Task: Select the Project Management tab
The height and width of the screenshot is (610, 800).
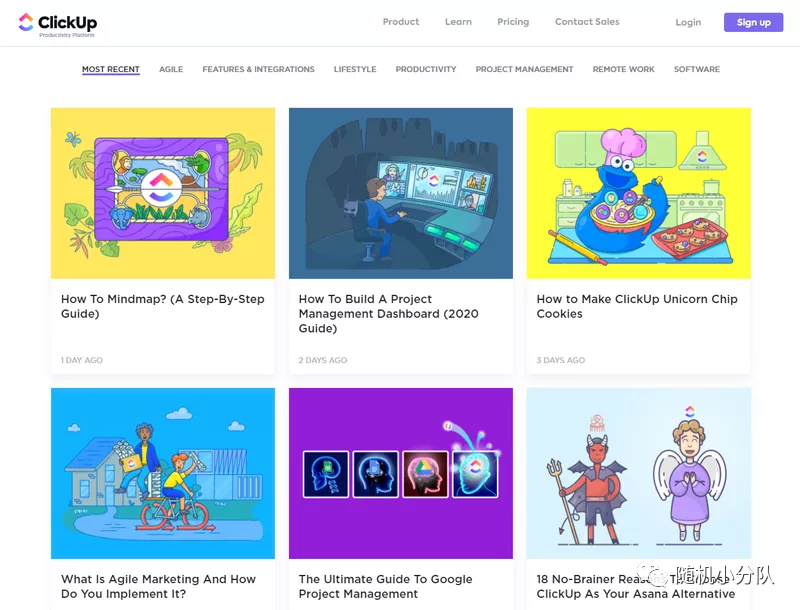Action: [524, 70]
